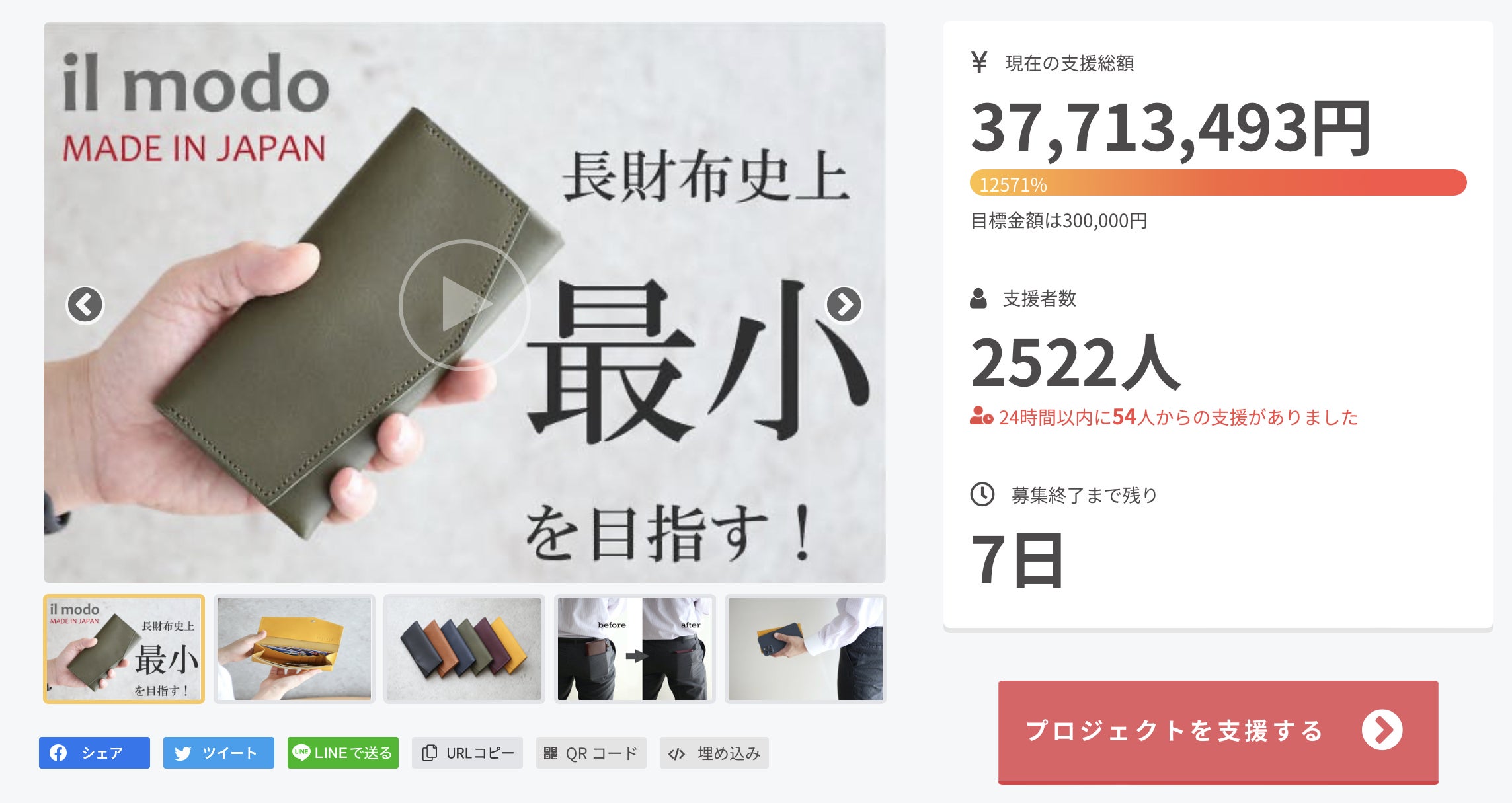This screenshot has height=803, width=1512.
Task: Play the il modo wallet video
Action: [464, 305]
